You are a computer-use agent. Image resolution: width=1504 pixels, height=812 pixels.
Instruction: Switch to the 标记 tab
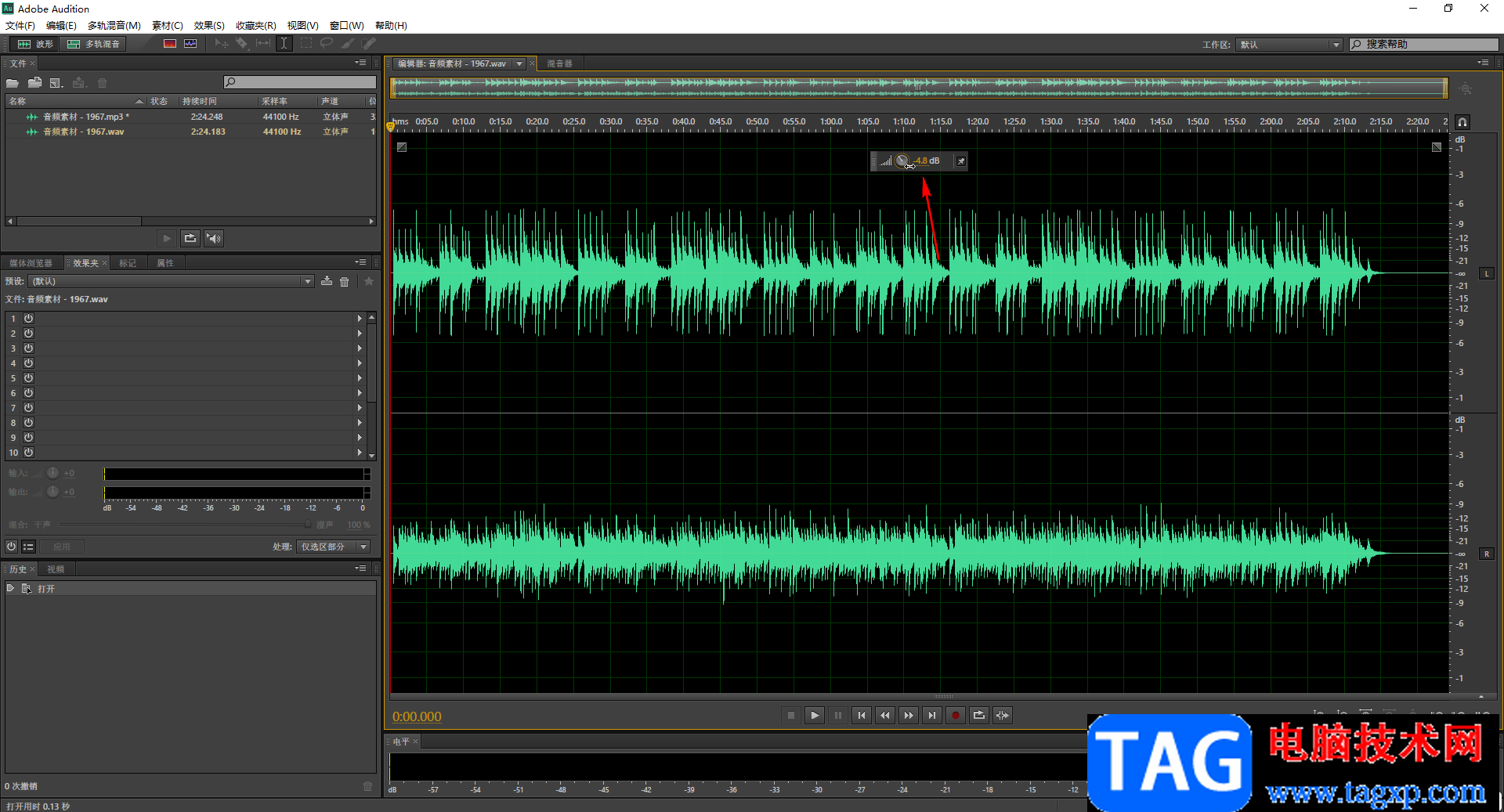pos(128,263)
